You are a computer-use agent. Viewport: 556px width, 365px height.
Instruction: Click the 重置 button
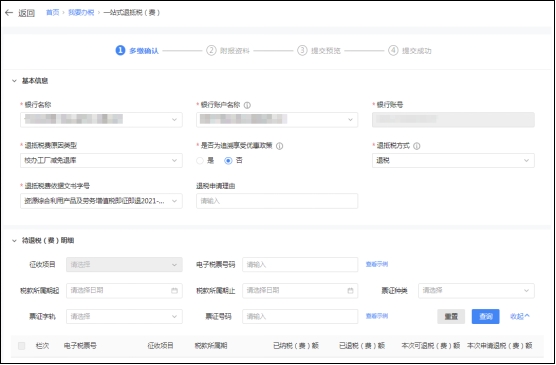[x=451, y=316]
